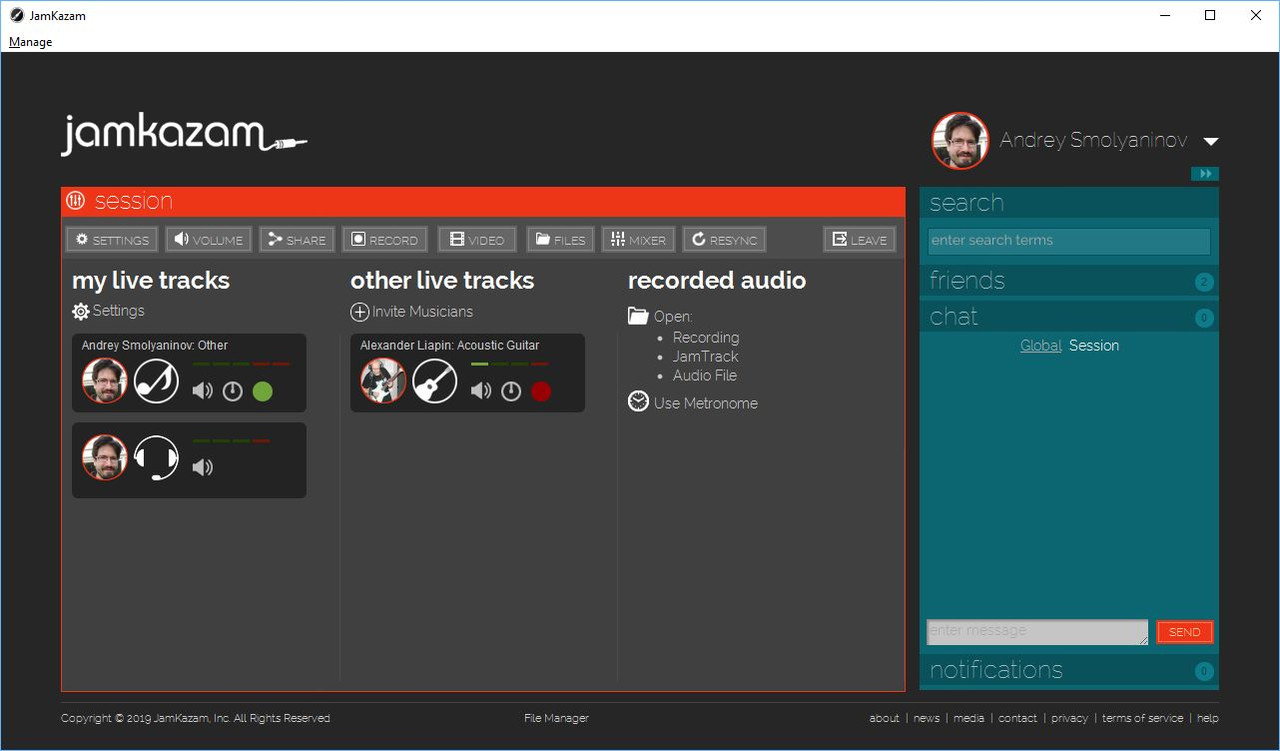
Task: Click the acoustic guitar instrument icon
Action: click(x=435, y=380)
